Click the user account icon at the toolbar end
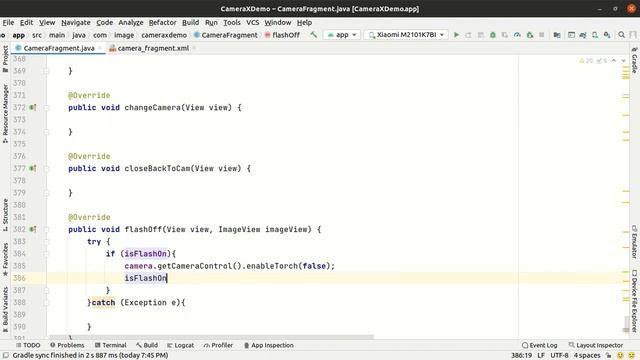Viewport: 640px width, 360px height. click(633, 35)
